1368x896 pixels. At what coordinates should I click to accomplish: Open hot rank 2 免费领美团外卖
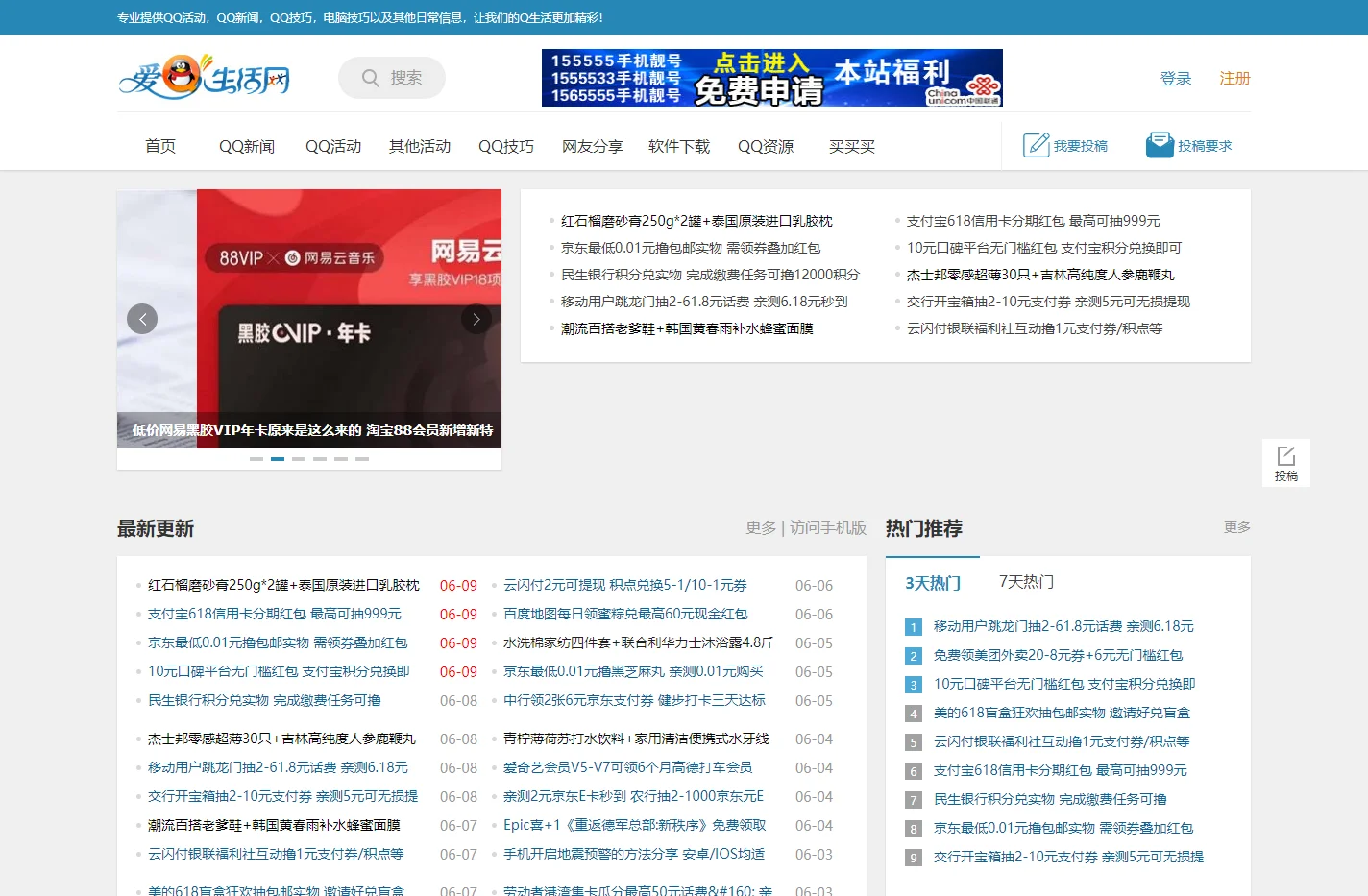pyautogui.click(x=1058, y=655)
